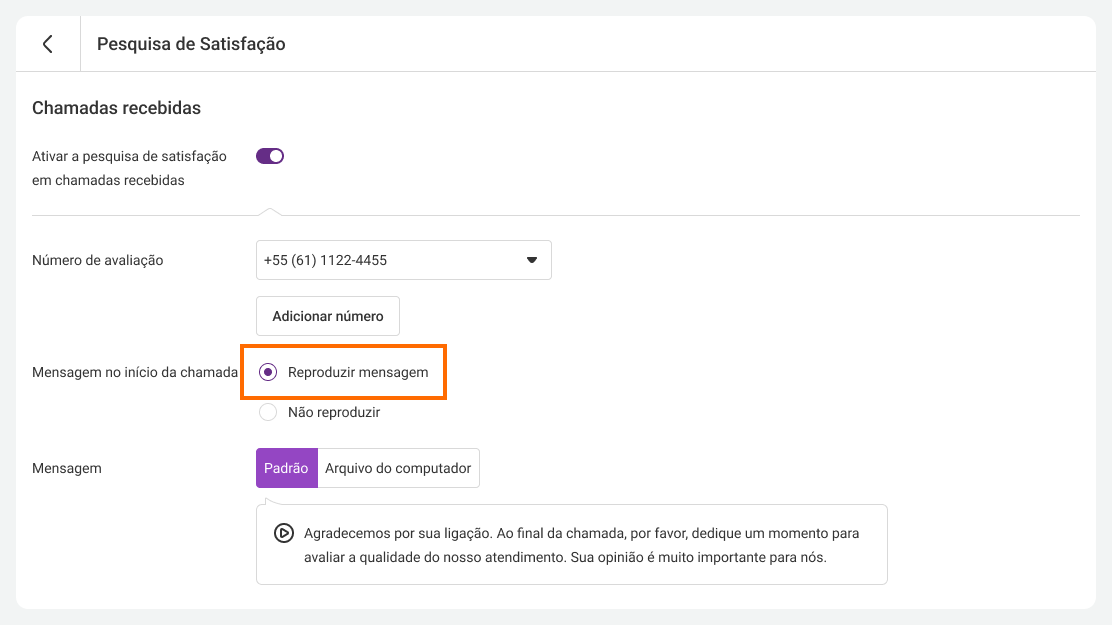
Task: Disable the satisfaction survey toggle for received calls
Action: (269, 156)
